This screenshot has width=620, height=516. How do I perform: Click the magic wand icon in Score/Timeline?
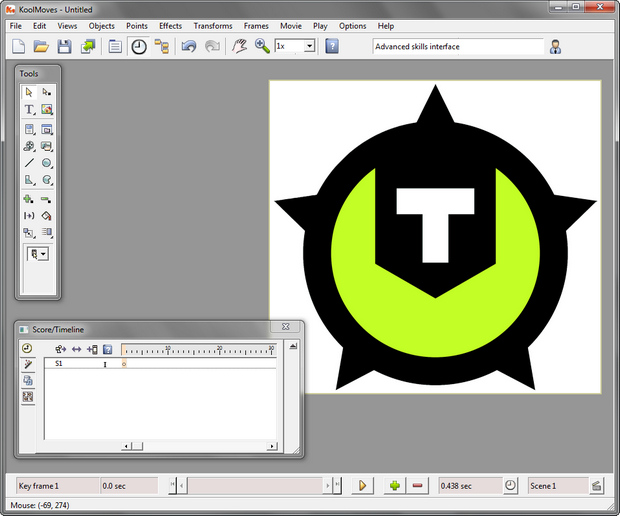click(27, 365)
